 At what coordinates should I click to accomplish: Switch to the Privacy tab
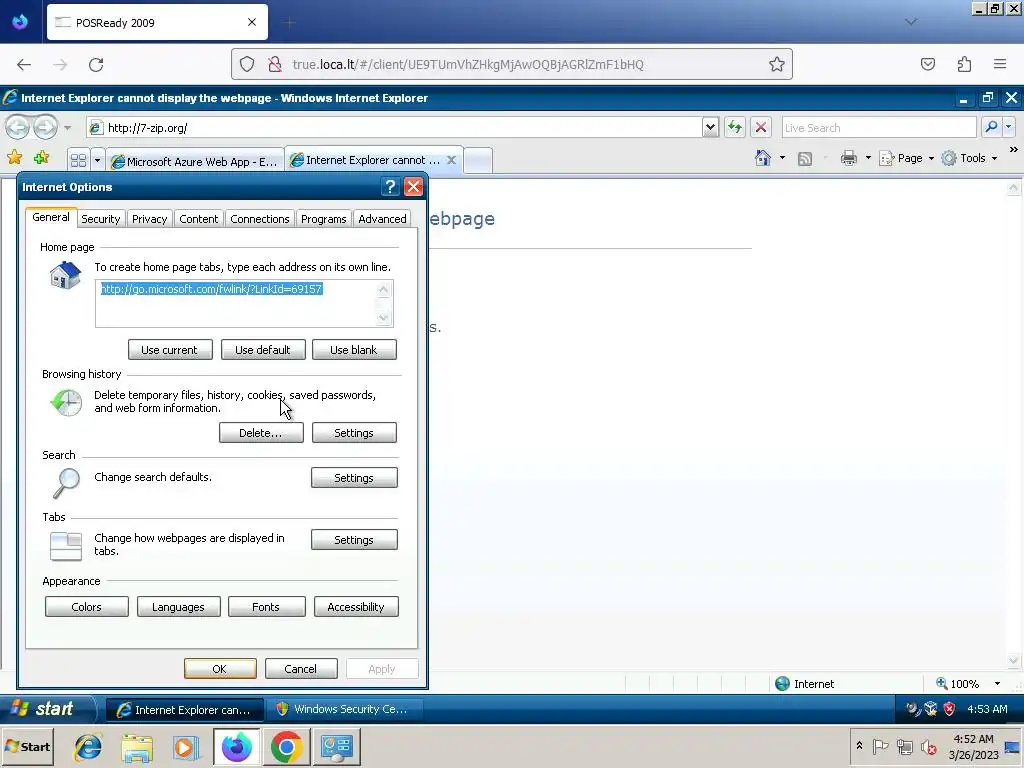tap(150, 219)
